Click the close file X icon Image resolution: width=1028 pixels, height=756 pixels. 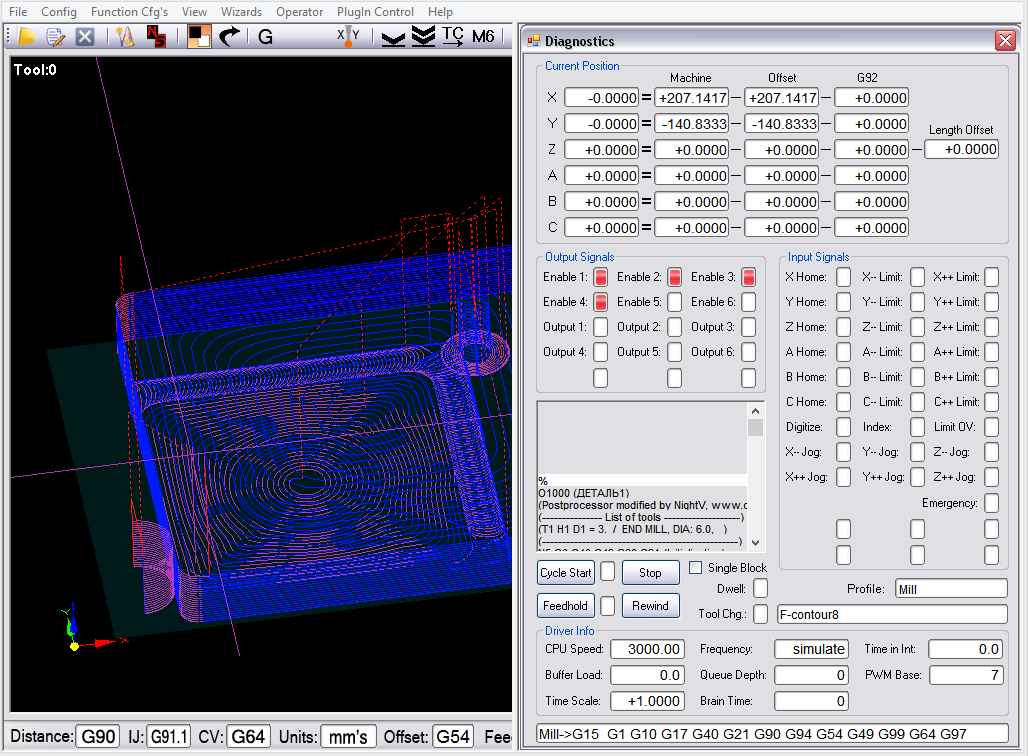point(85,37)
